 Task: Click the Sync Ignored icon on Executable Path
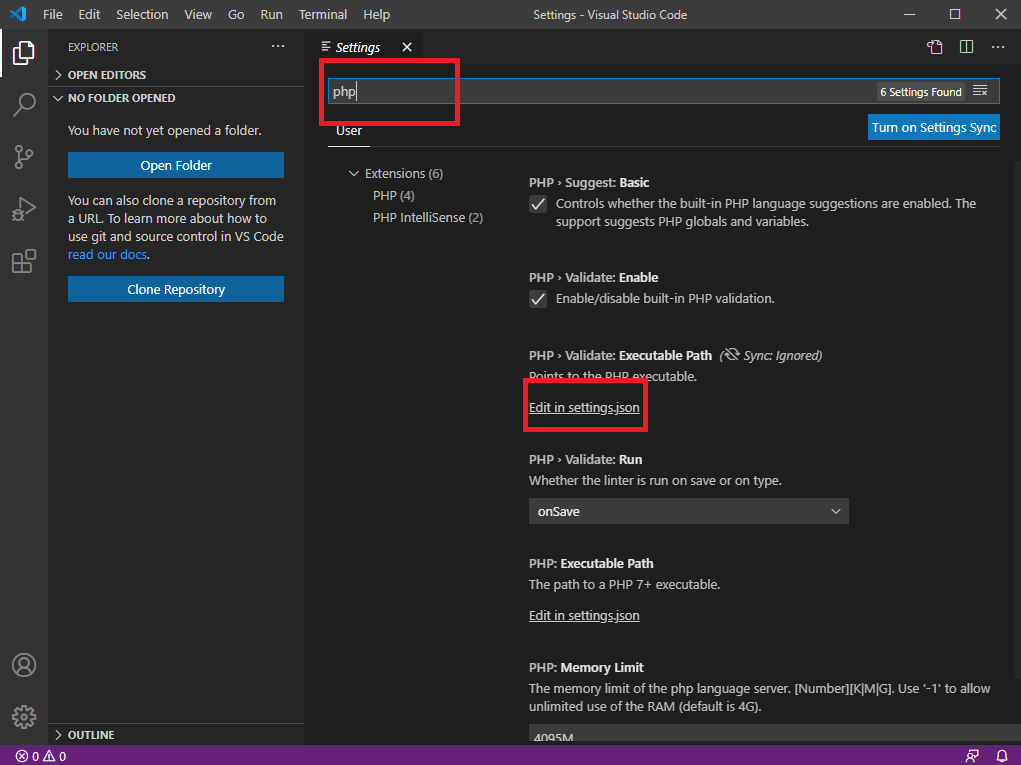[x=731, y=355]
